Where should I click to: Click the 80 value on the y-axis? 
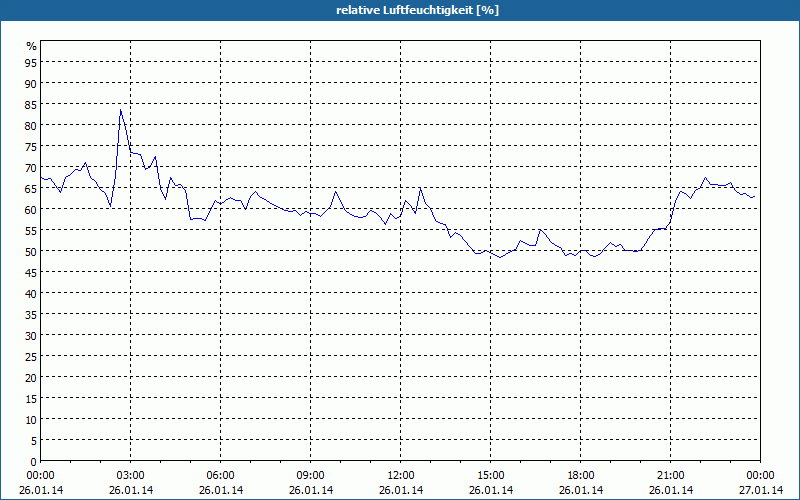(x=31, y=125)
